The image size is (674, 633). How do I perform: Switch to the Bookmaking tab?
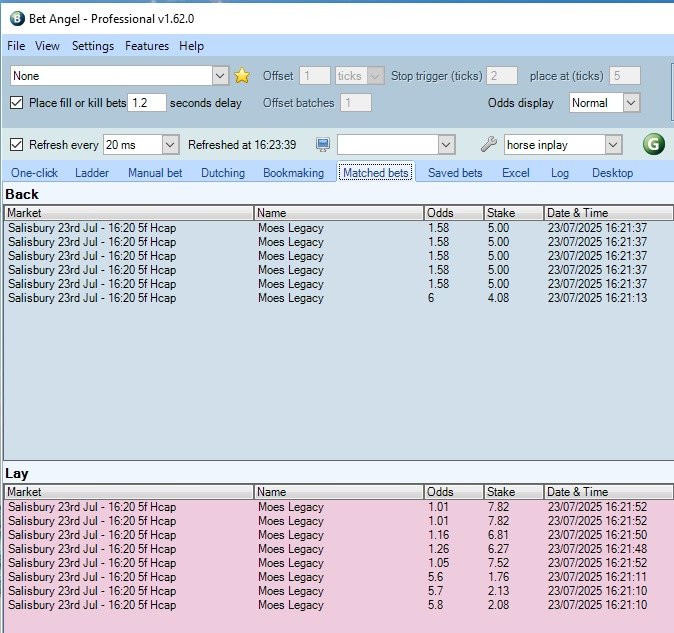(293, 173)
